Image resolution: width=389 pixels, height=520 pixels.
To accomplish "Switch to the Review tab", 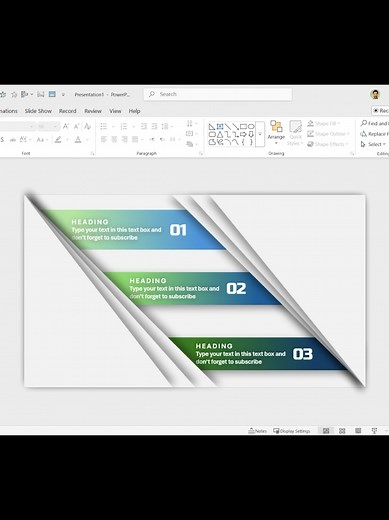I will (93, 111).
